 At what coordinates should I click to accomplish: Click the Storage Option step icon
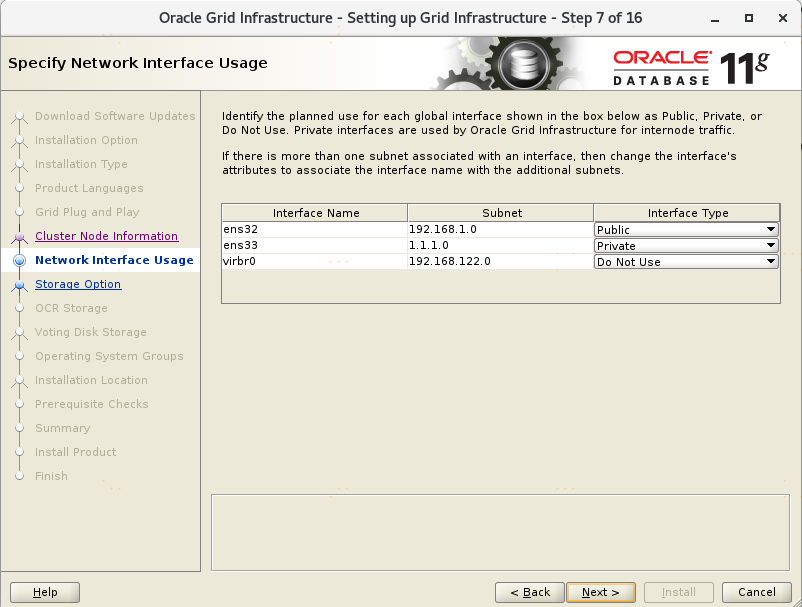click(x=19, y=285)
